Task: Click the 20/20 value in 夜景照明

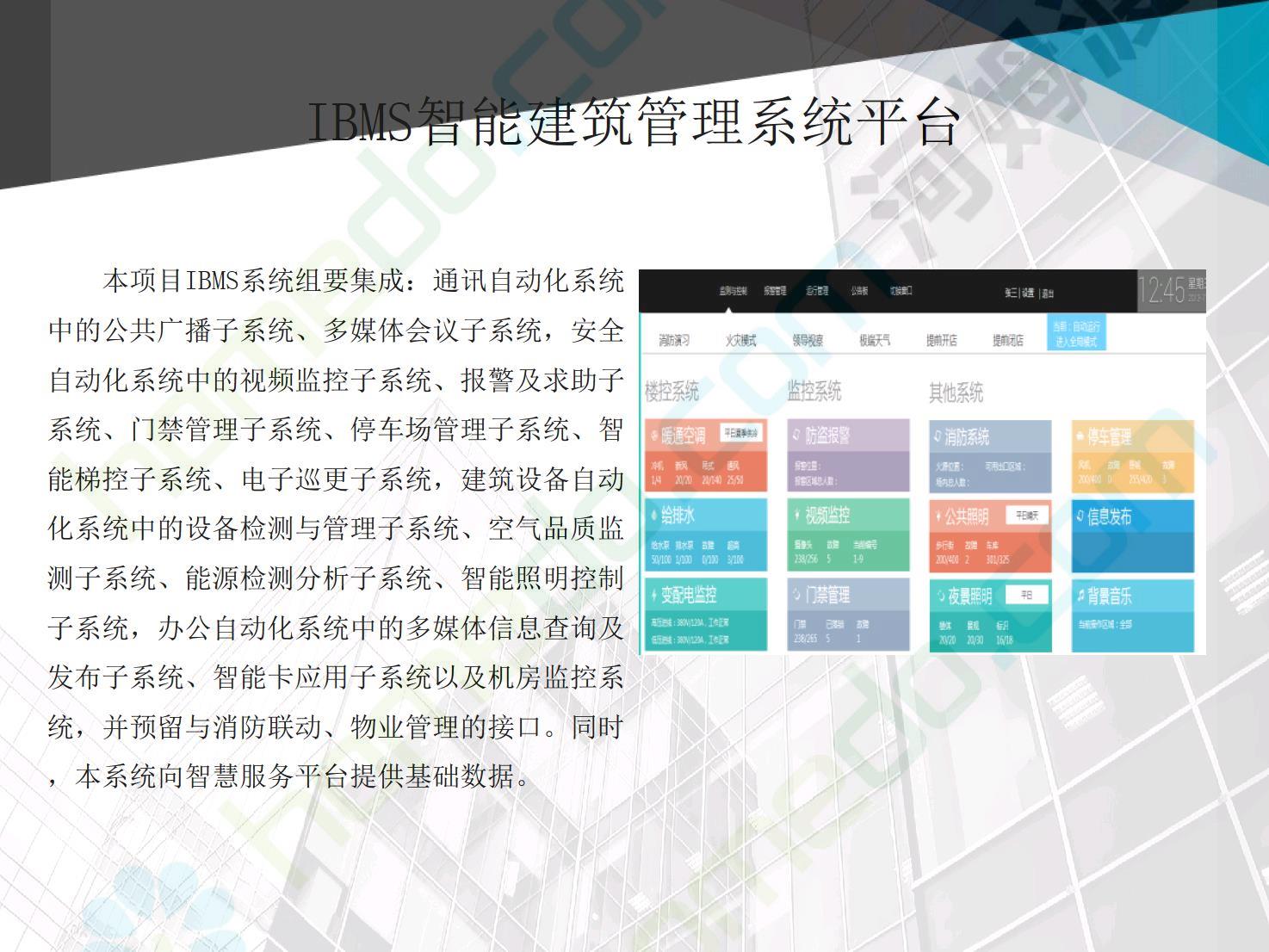Action: tap(947, 640)
